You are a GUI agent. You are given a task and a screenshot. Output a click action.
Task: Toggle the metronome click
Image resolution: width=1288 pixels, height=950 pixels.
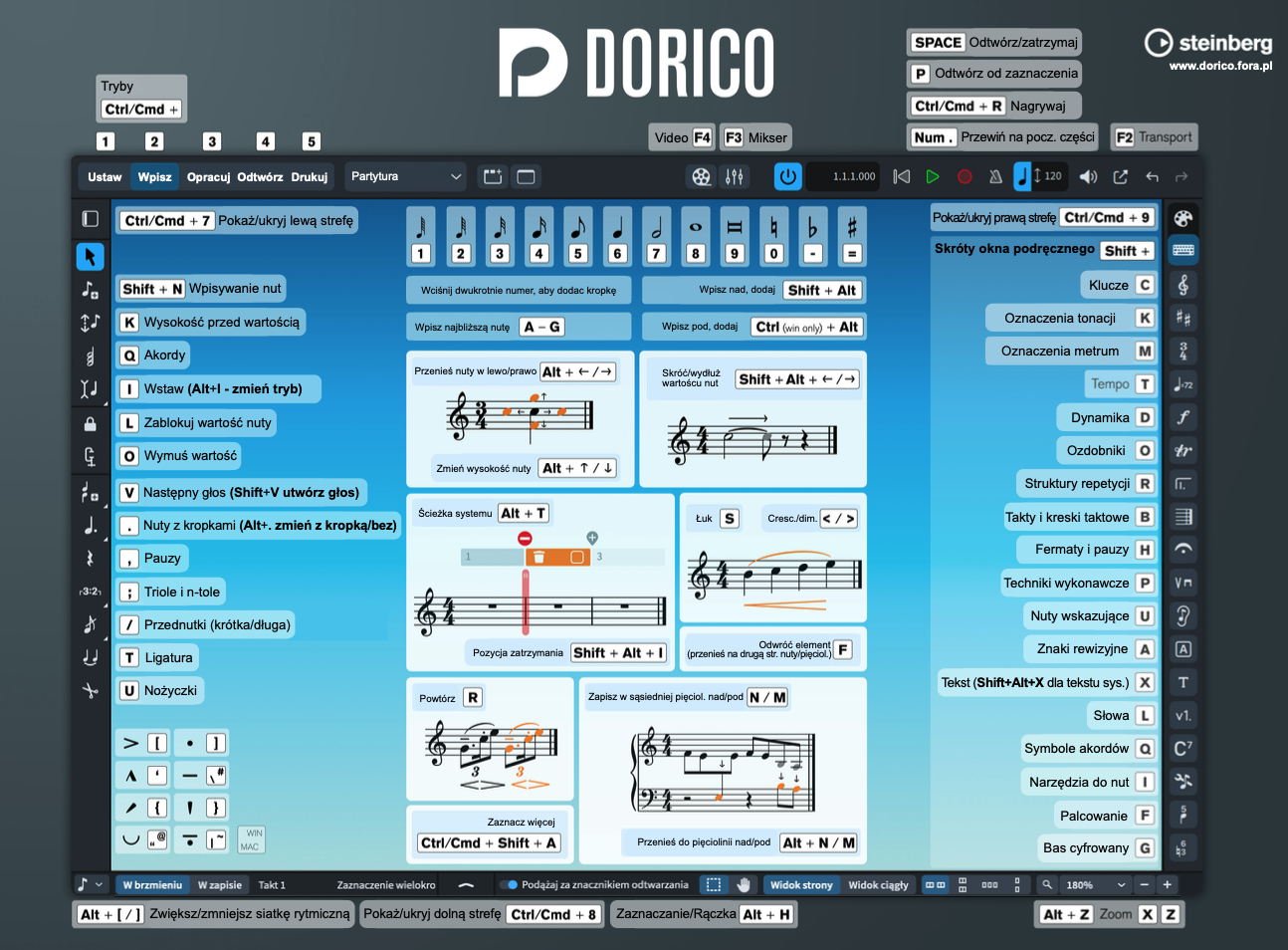994,177
